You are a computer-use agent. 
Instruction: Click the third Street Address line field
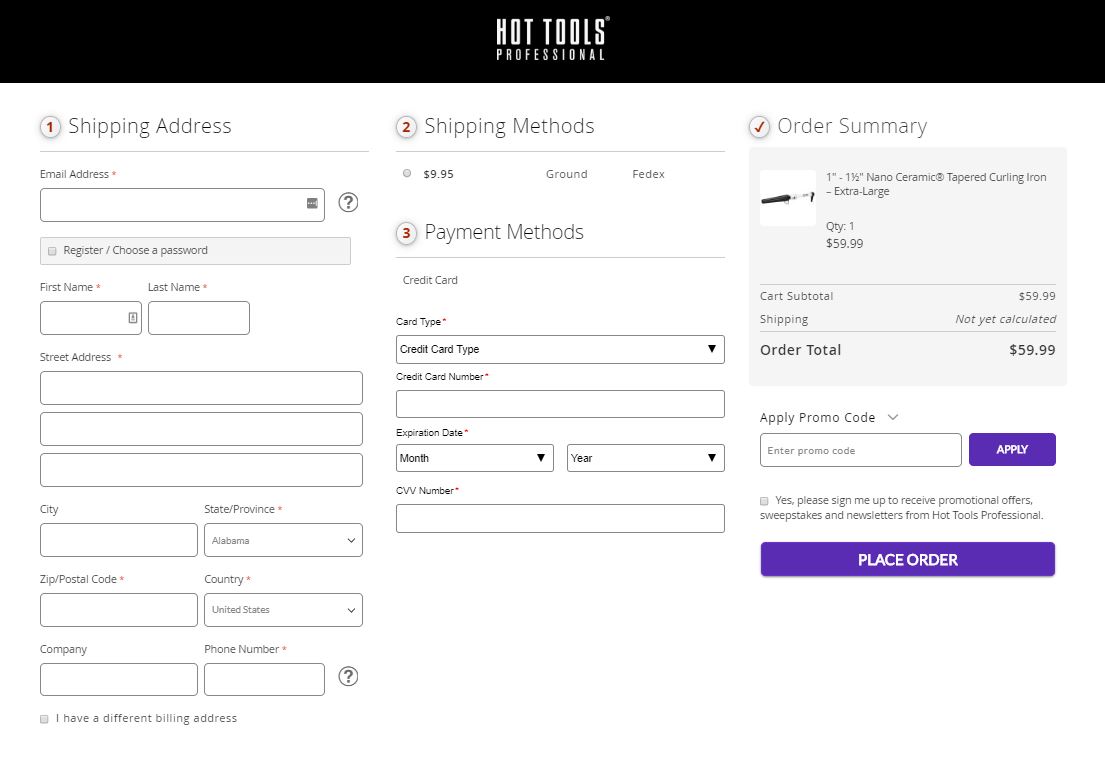click(202, 470)
